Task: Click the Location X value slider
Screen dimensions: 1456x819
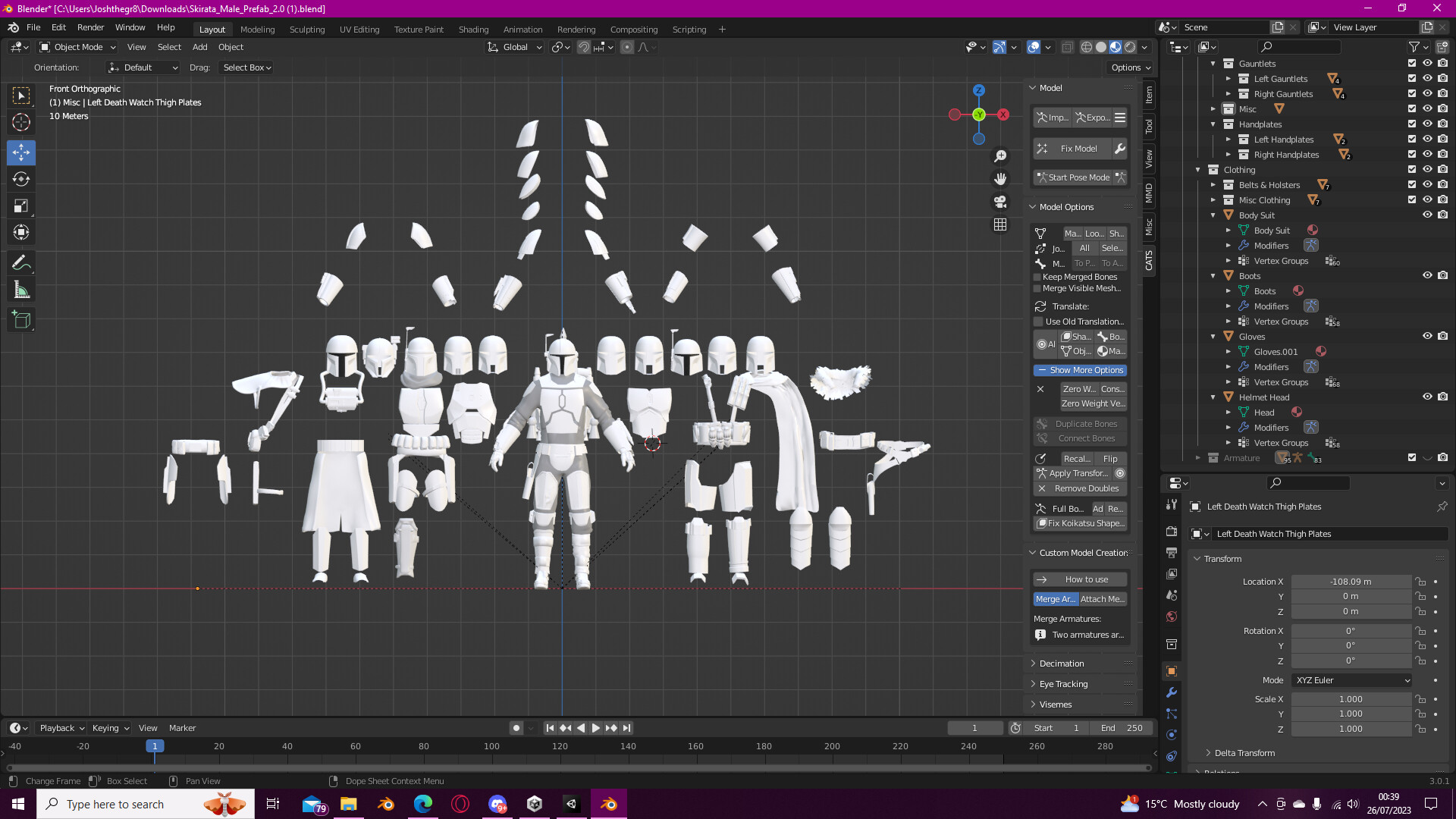Action: (1351, 581)
